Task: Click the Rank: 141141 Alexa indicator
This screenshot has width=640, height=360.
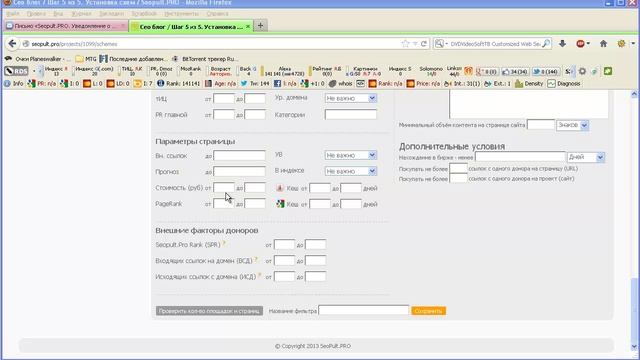Action: [178, 84]
